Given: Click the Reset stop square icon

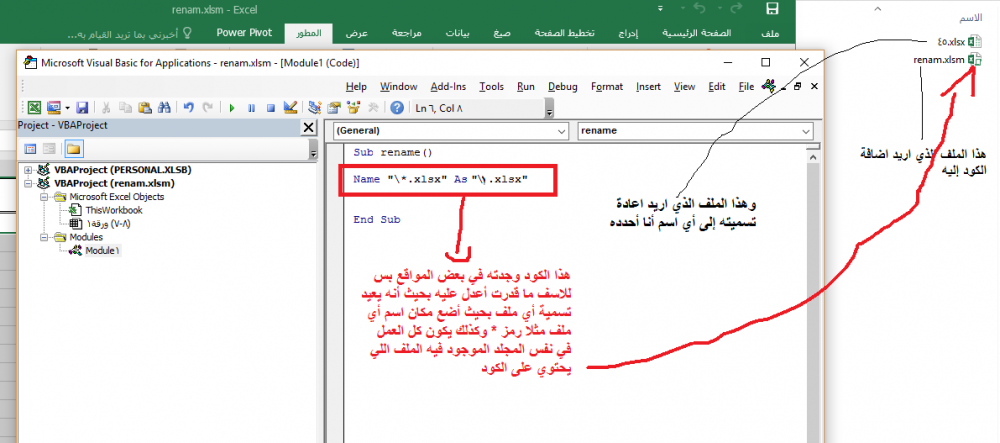Looking at the screenshot, I should pos(270,108).
